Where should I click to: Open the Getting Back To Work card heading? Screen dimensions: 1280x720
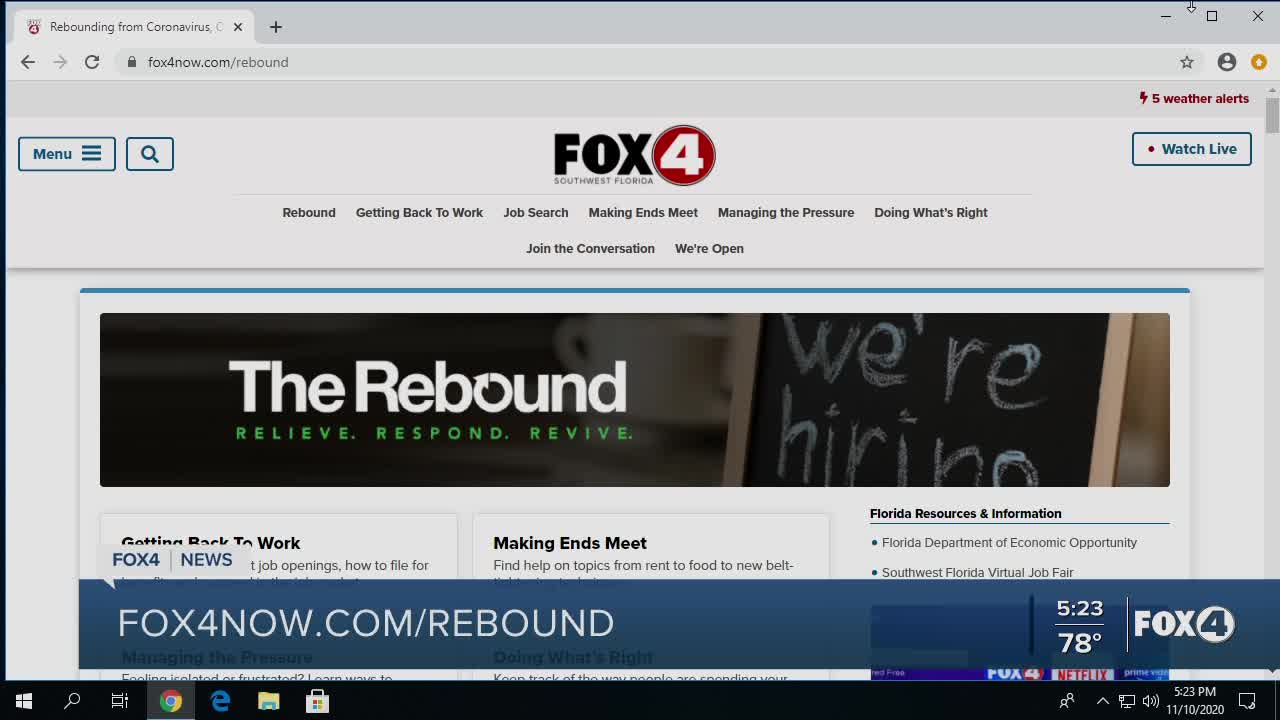pyautogui.click(x=210, y=543)
